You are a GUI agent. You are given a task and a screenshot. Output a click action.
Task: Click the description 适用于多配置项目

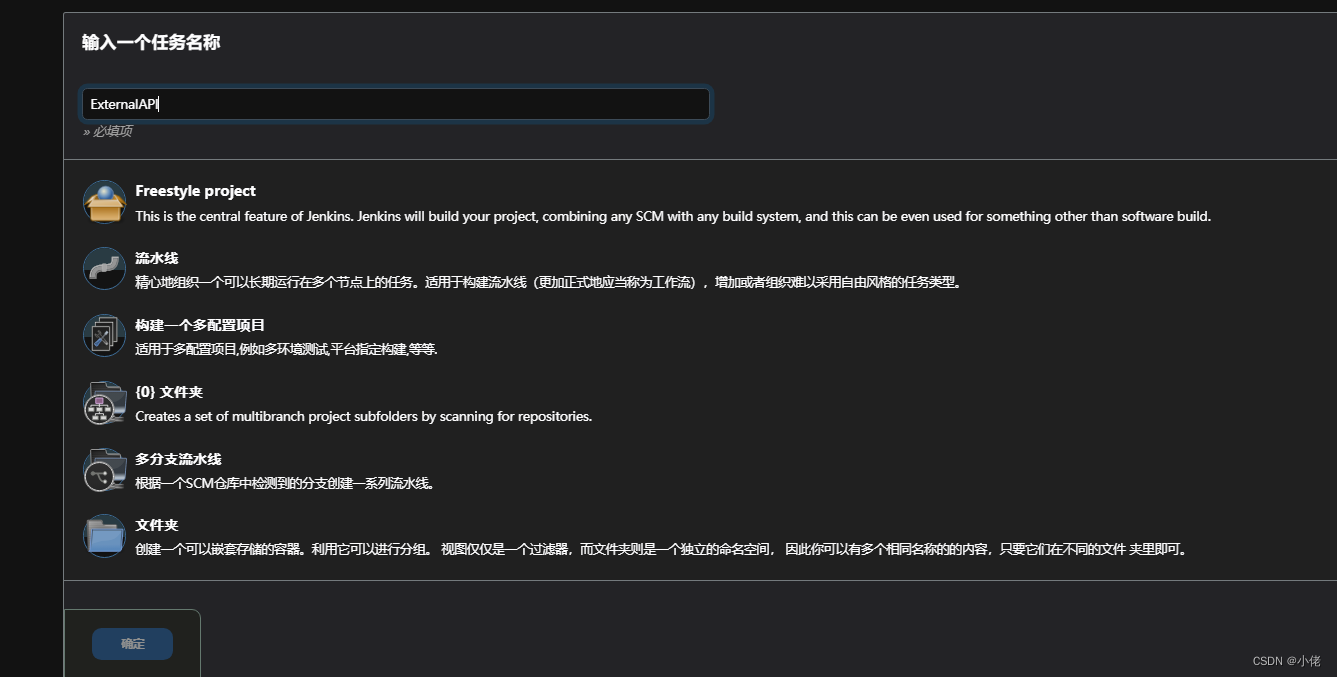coord(287,350)
